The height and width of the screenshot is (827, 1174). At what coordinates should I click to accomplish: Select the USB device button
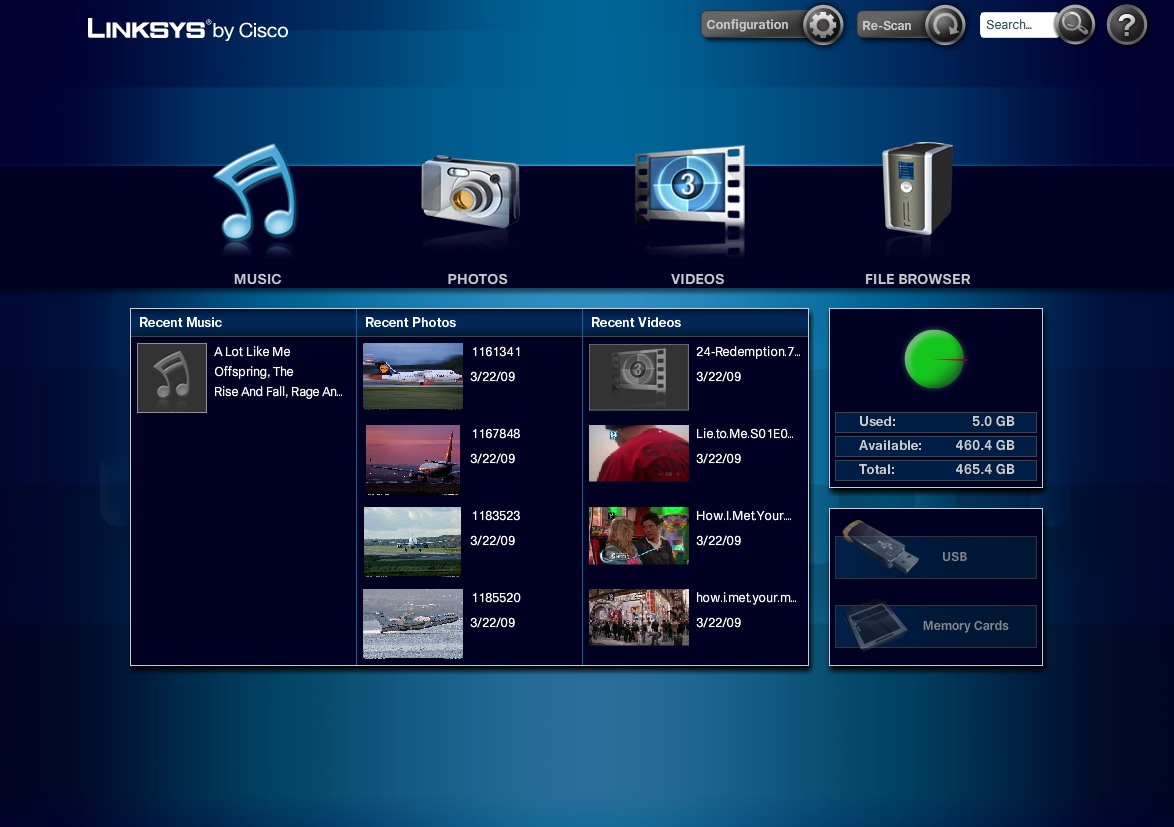click(x=936, y=557)
